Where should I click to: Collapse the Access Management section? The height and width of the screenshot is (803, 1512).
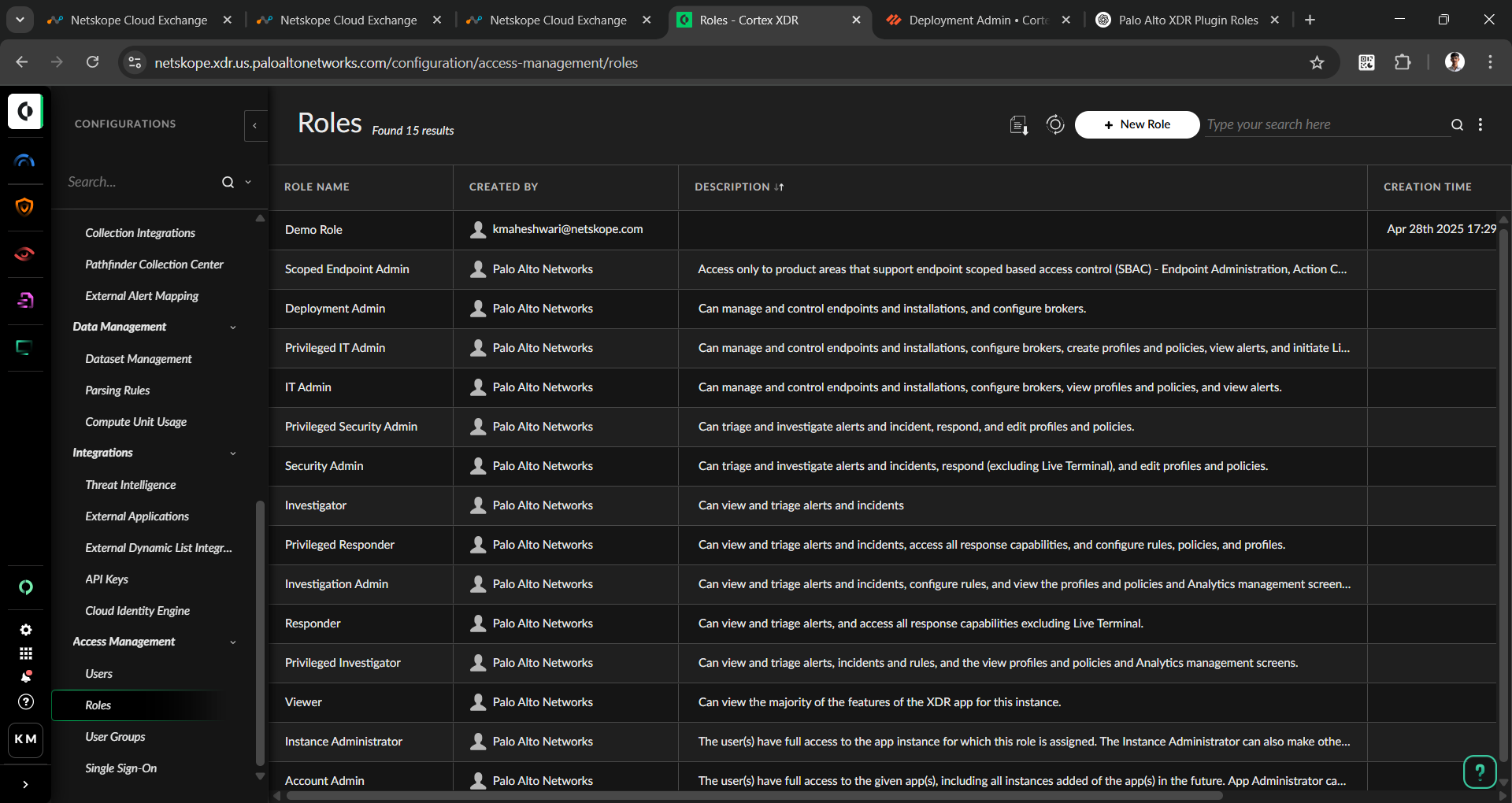tap(233, 642)
